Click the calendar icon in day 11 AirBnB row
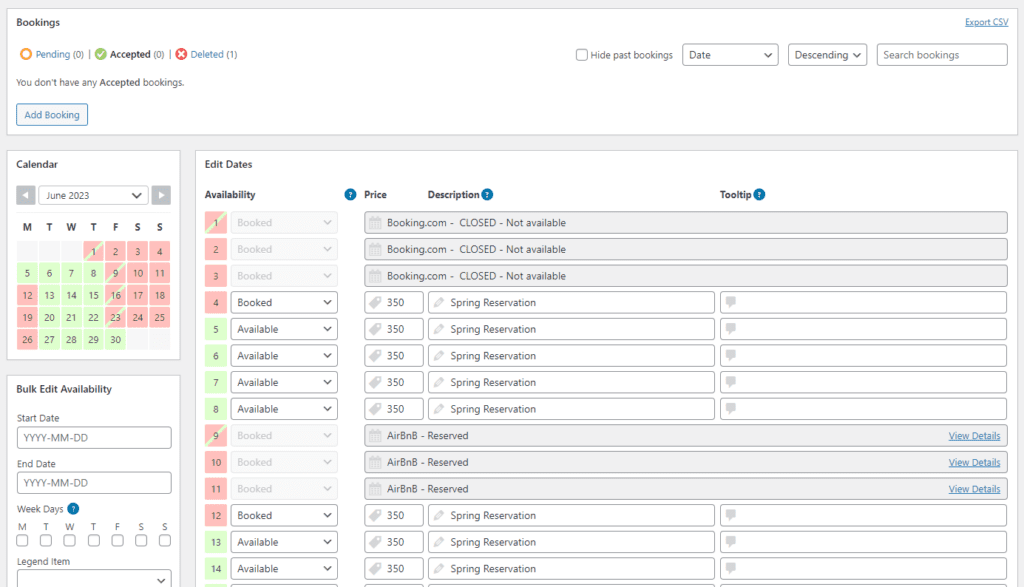The width and height of the screenshot is (1024, 587). (x=375, y=488)
